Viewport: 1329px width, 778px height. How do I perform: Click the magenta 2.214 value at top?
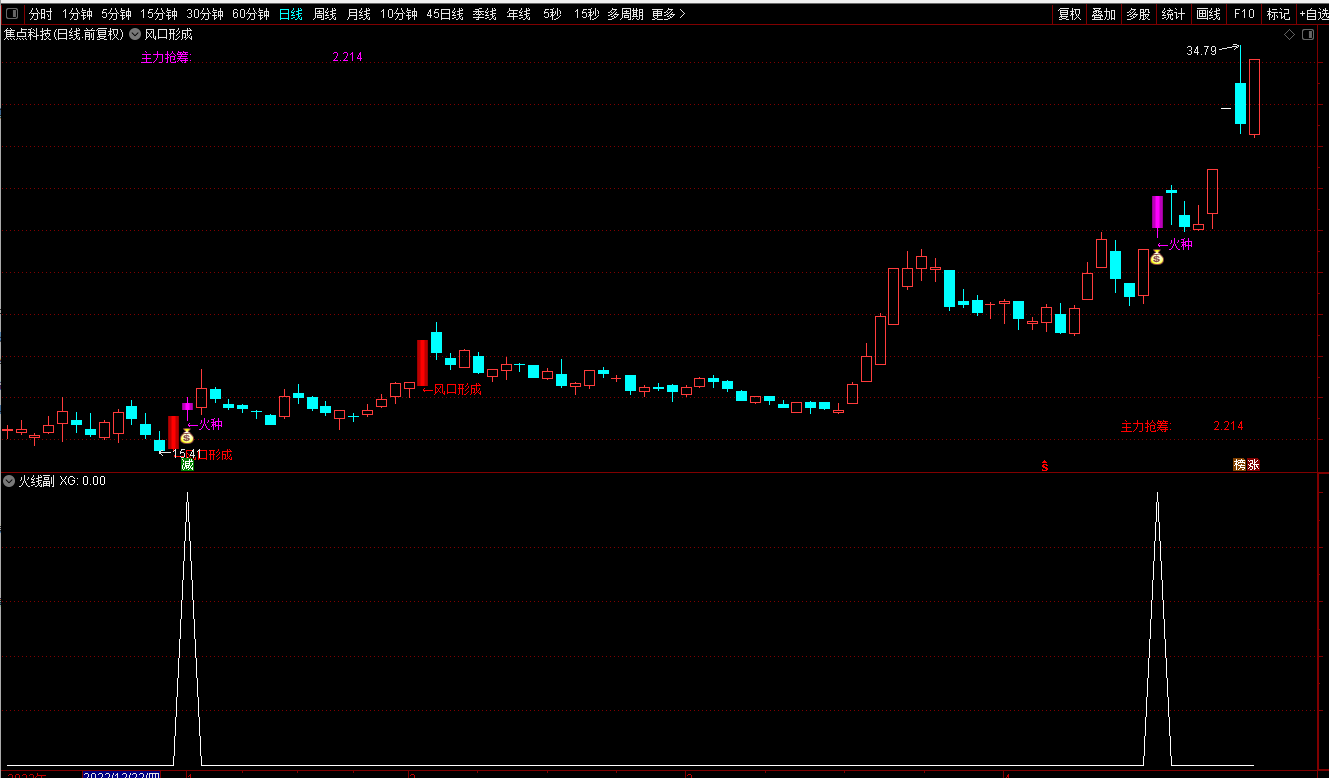(347, 57)
